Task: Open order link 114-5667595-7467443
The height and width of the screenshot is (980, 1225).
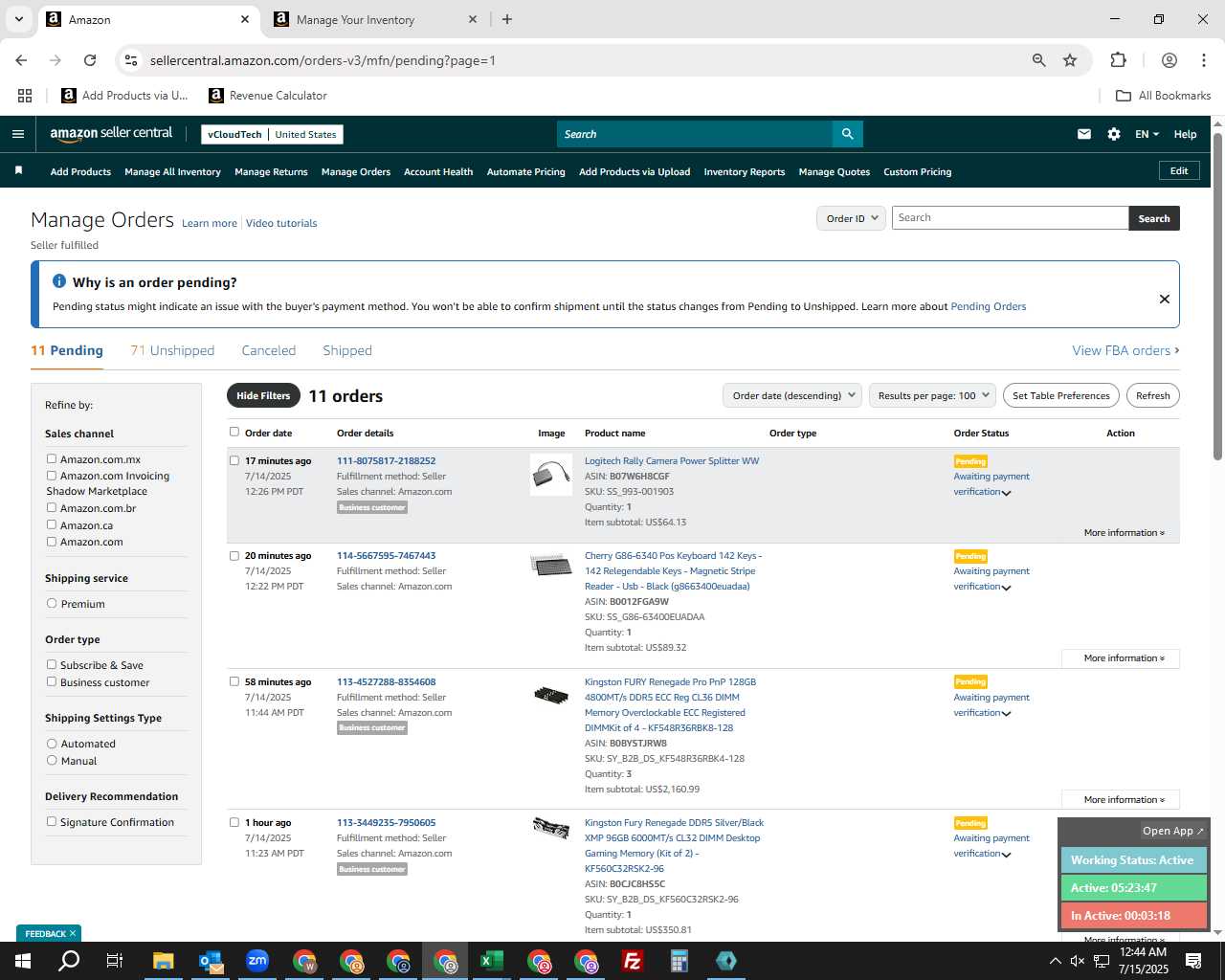Action: click(x=386, y=555)
